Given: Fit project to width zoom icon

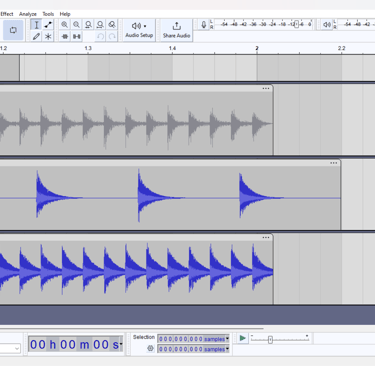Looking at the screenshot, I should click(100, 25).
